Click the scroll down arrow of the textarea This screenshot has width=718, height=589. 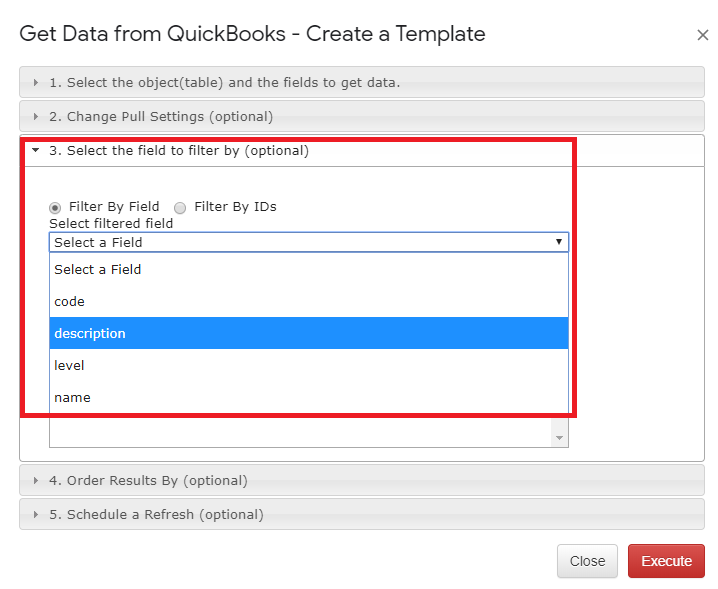(559, 438)
